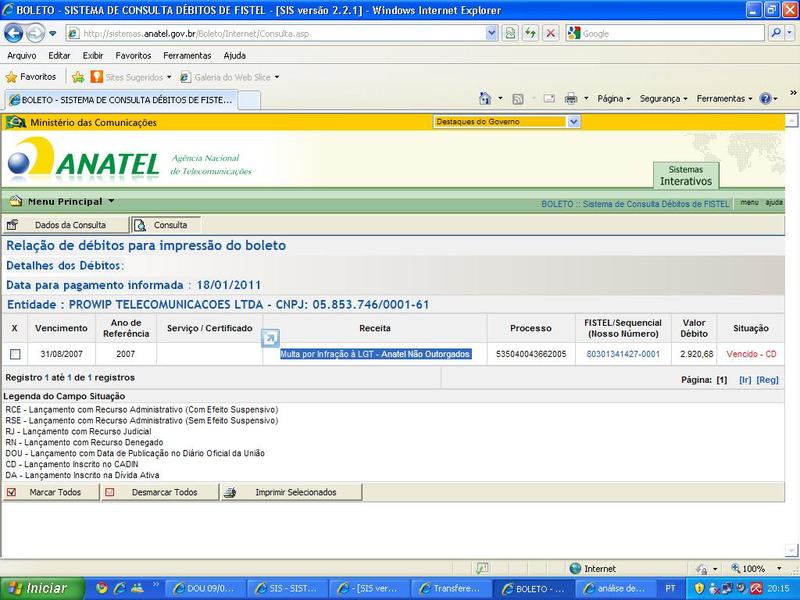Open recent pages dropdown beside navigation arrows
800x600 pixels.
(53, 34)
